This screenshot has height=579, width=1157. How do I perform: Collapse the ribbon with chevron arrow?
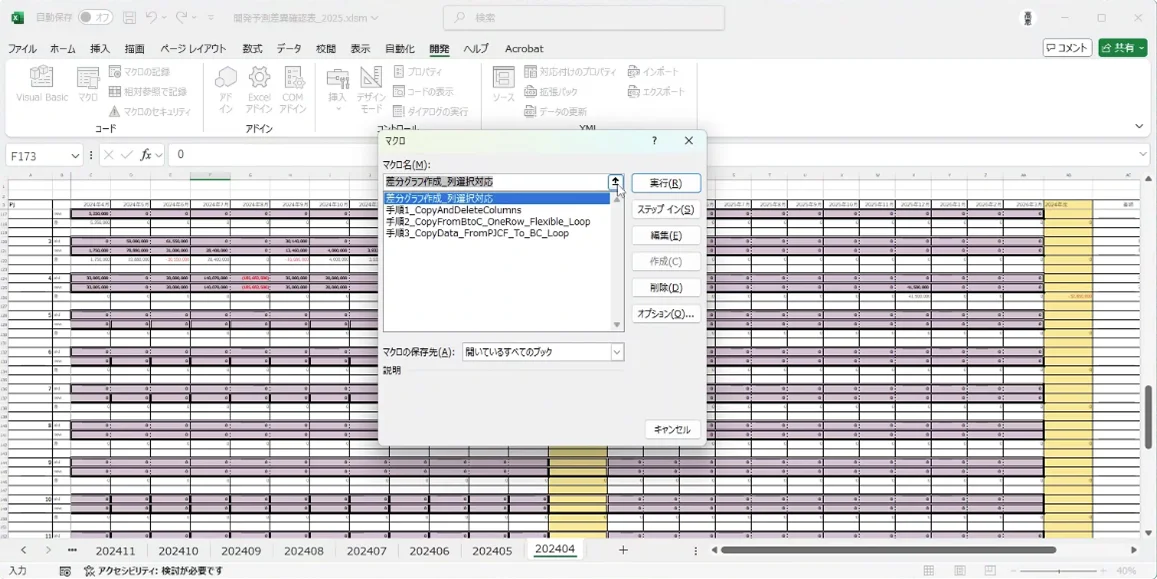[x=1139, y=126]
